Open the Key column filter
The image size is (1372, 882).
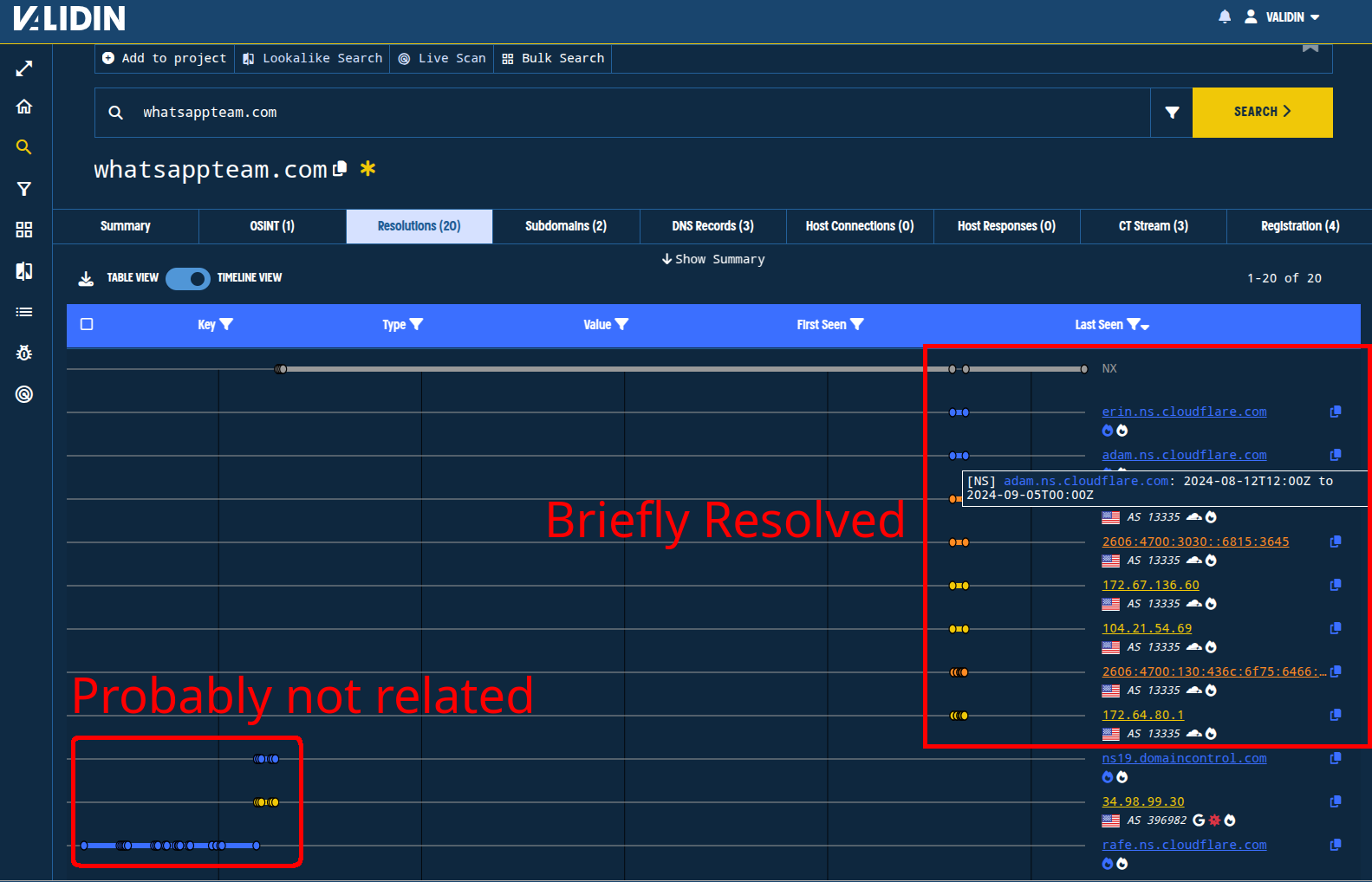pyautogui.click(x=226, y=324)
